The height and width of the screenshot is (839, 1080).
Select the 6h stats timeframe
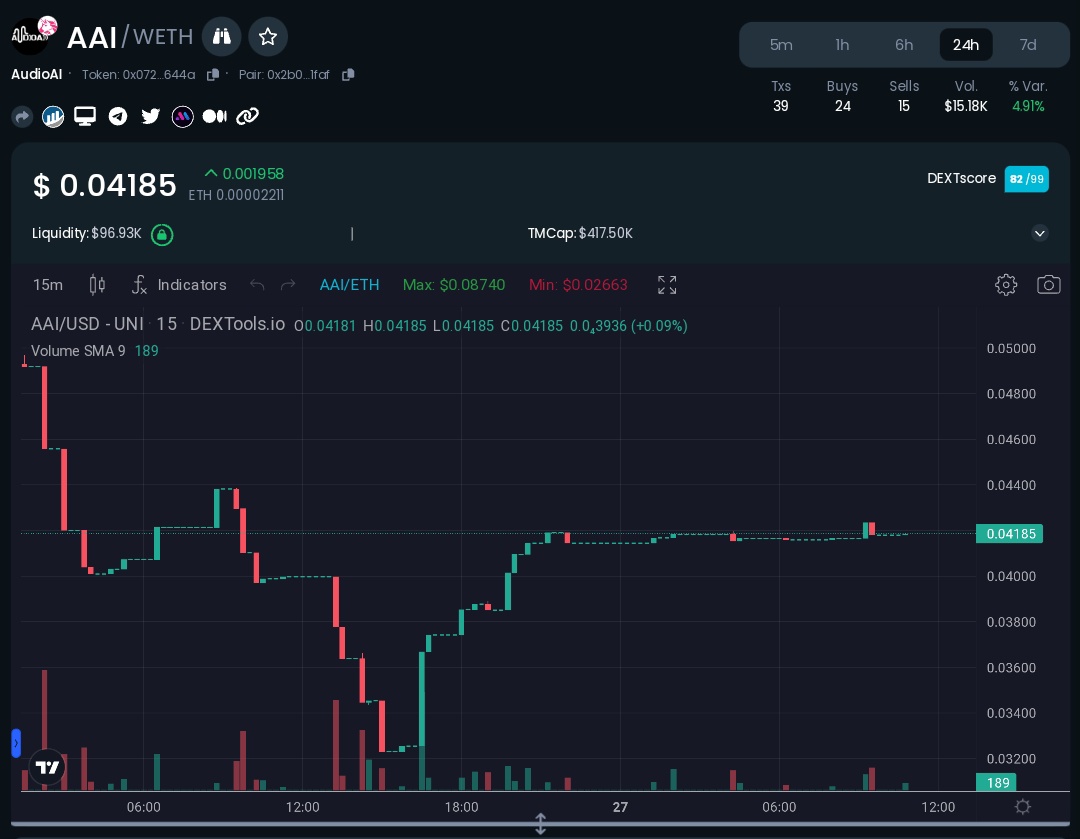(x=904, y=45)
